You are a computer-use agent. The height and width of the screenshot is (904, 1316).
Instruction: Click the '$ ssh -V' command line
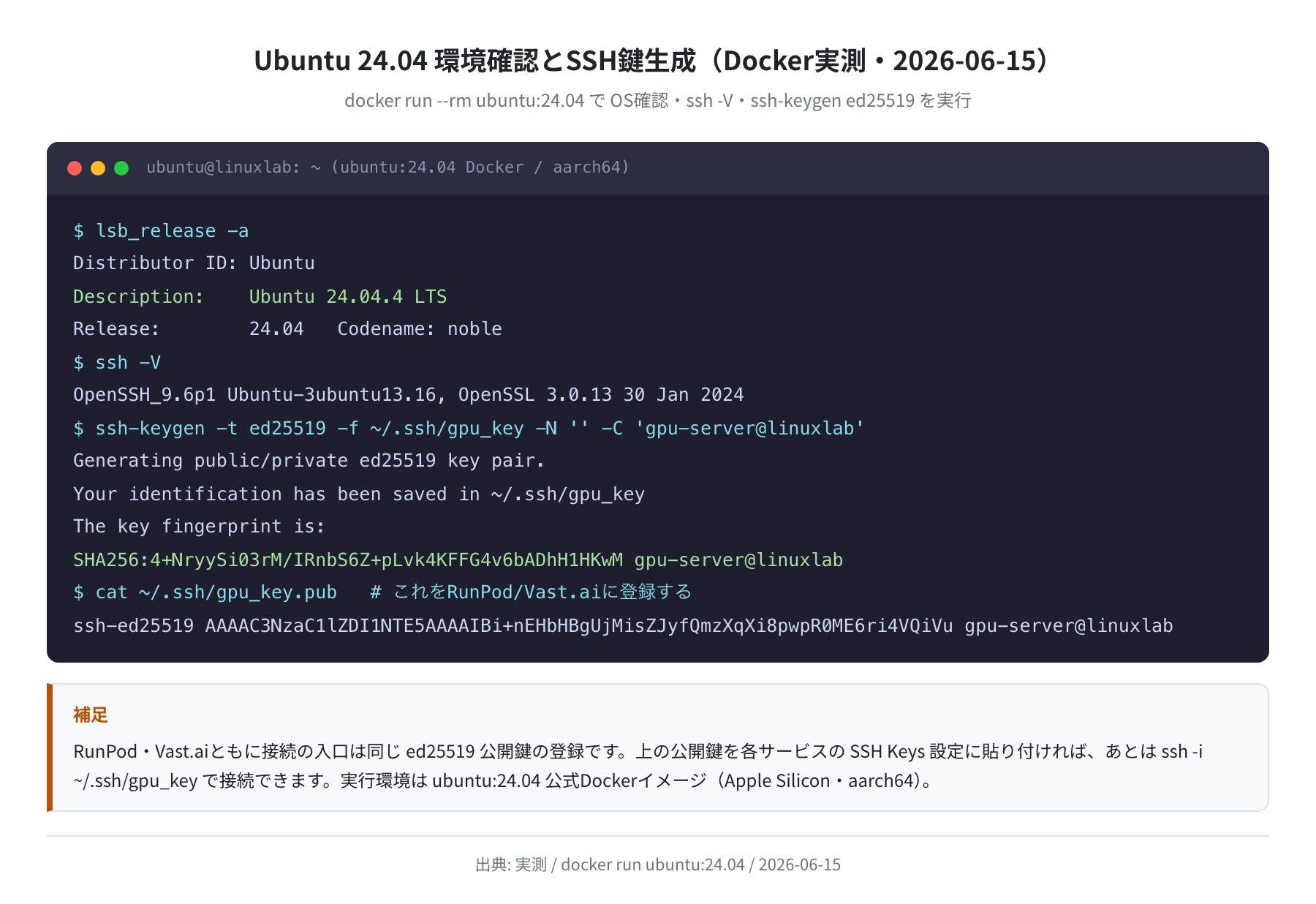coord(117,363)
